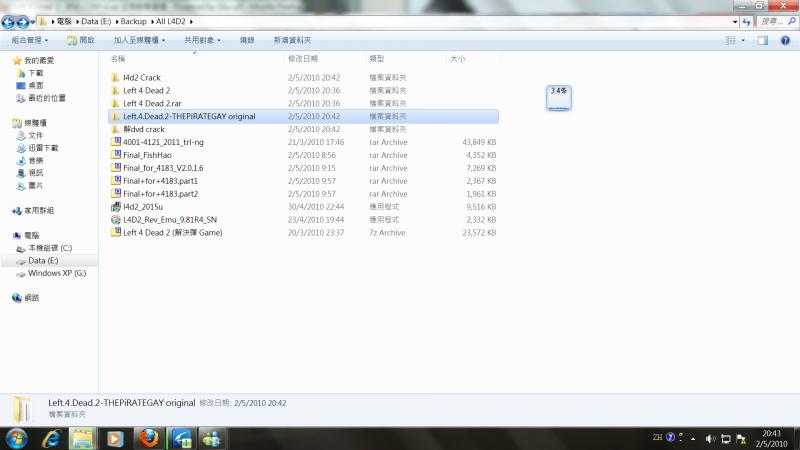Select Final_FishHao rar archive
This screenshot has width=800, height=450.
(x=147, y=155)
